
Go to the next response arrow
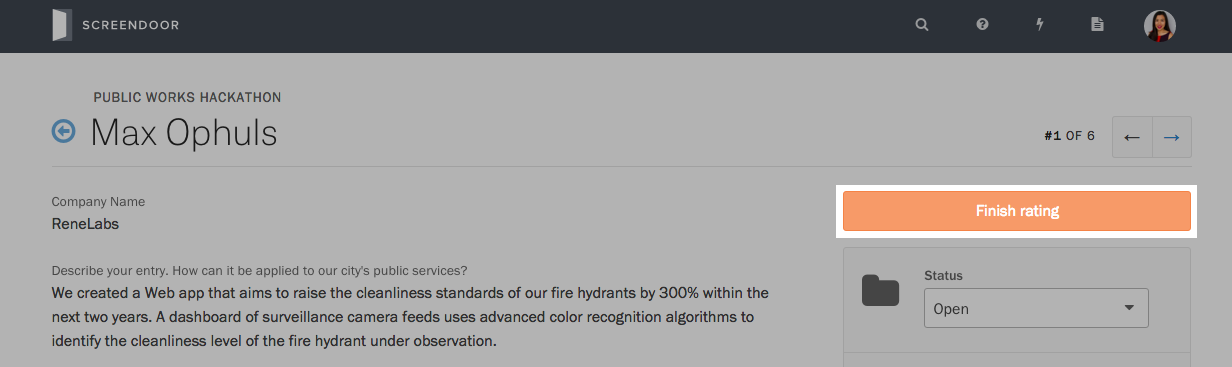click(x=1172, y=137)
